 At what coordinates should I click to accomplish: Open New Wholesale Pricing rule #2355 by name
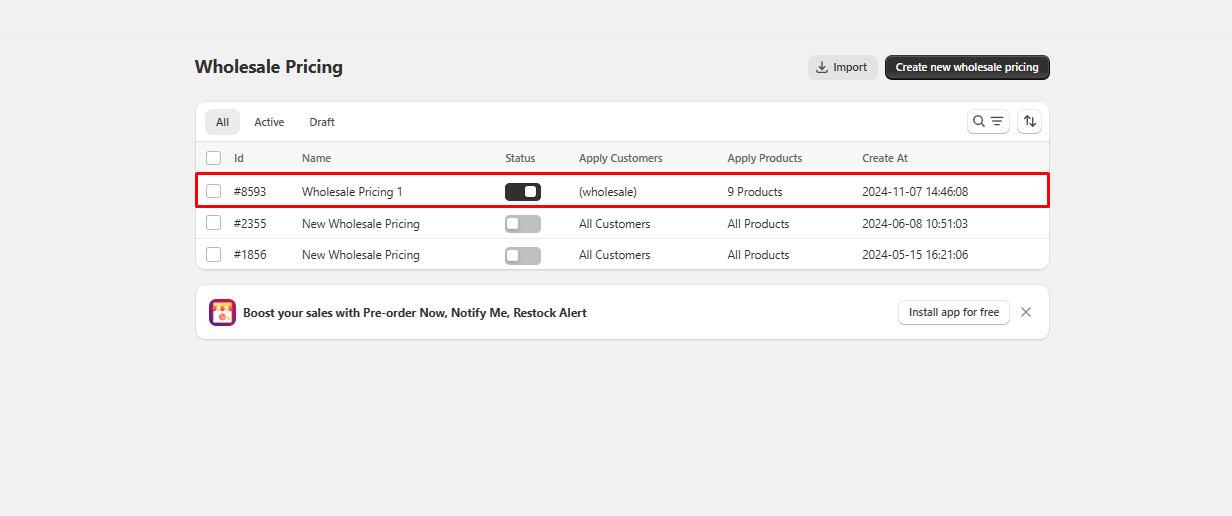pyautogui.click(x=361, y=224)
